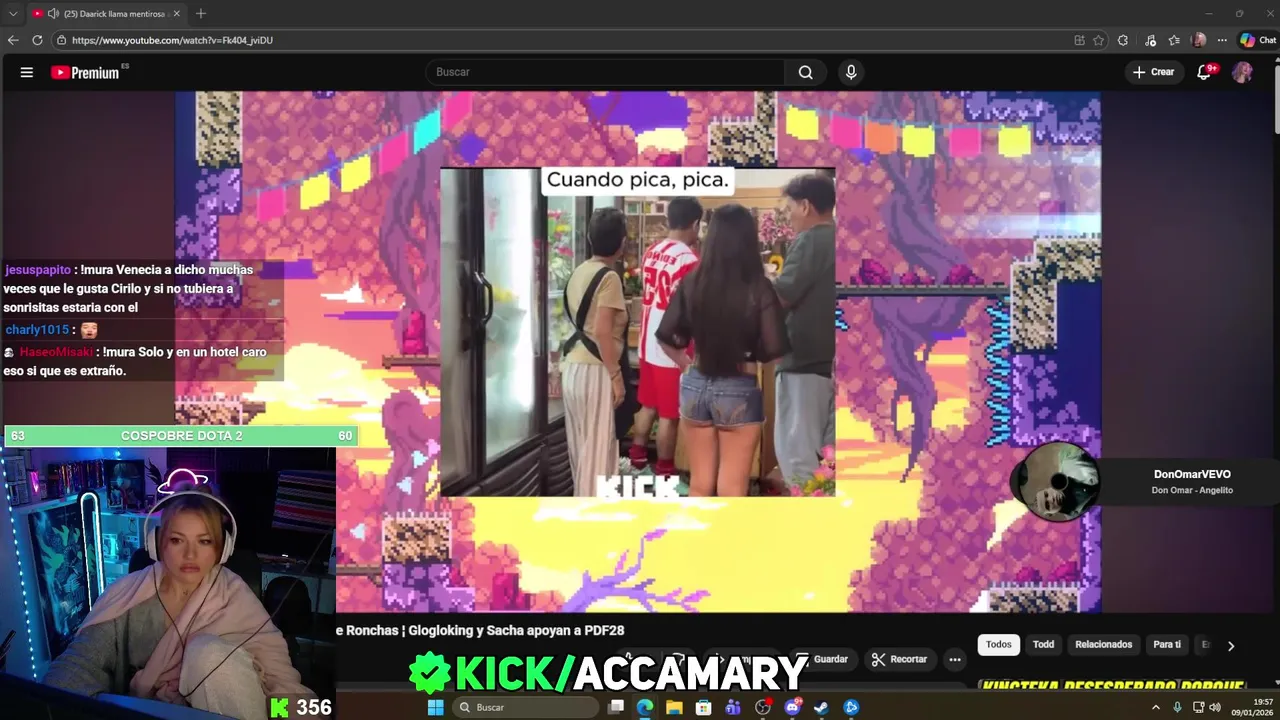Expand the tab actions dropdown arrow
The width and height of the screenshot is (1280, 720).
coord(13,14)
